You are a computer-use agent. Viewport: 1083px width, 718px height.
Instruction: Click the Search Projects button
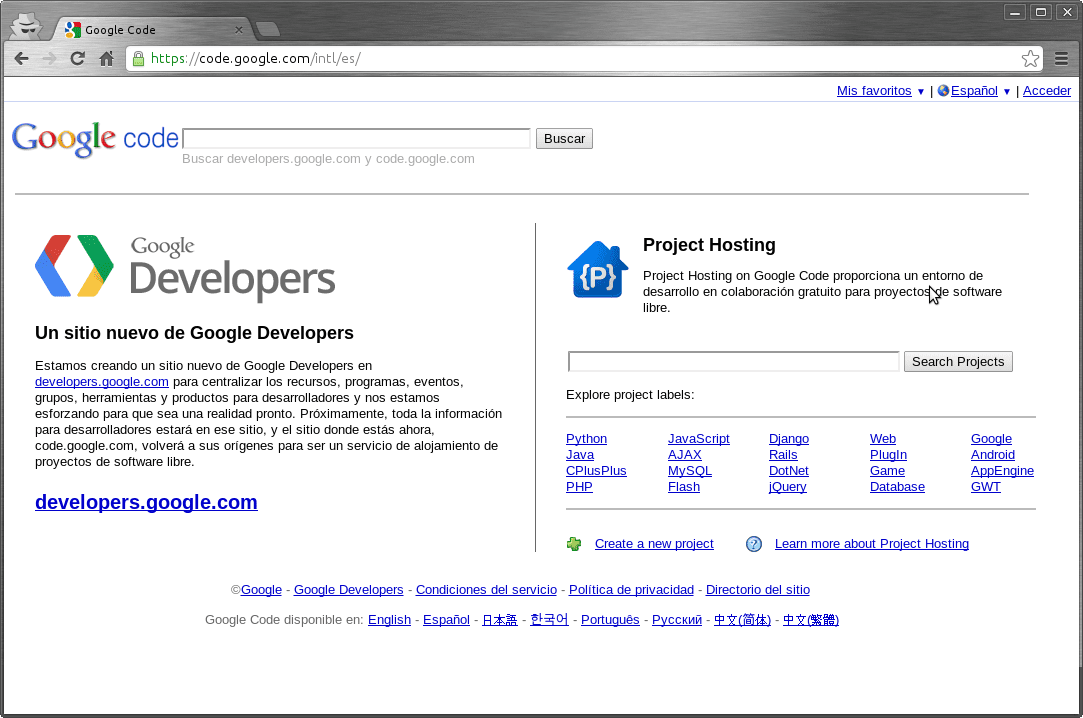(958, 362)
